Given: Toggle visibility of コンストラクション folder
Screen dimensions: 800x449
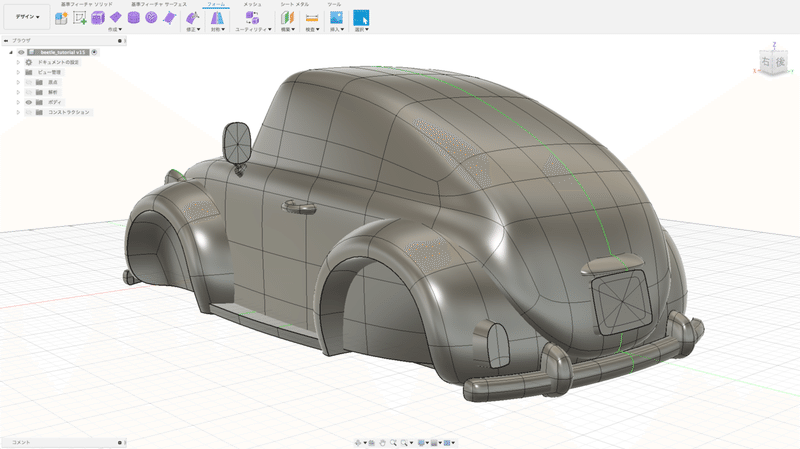Looking at the screenshot, I should (x=29, y=112).
